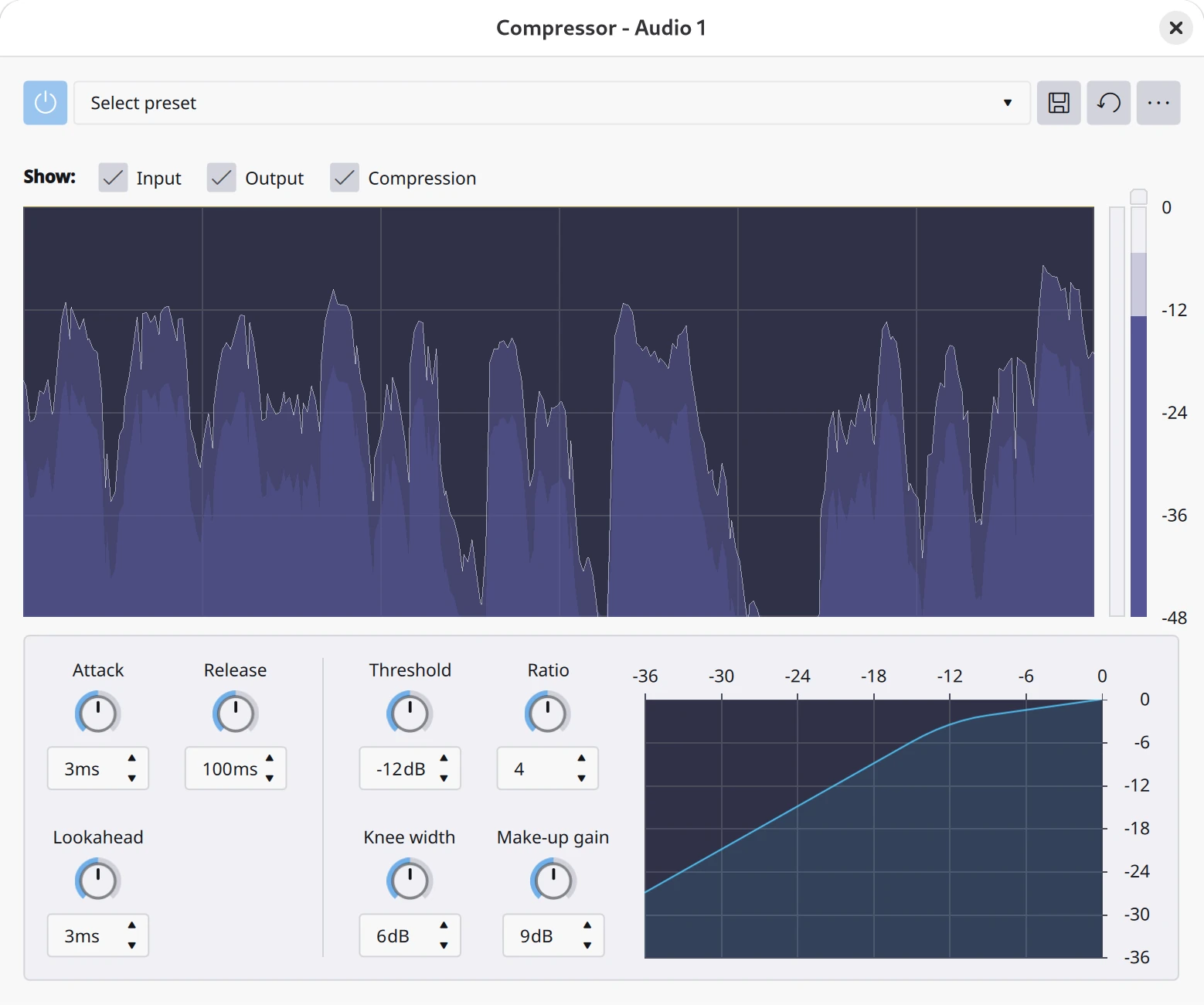Viewport: 1204px width, 1005px height.
Task: Click the reset settings undo icon
Action: pyautogui.click(x=1108, y=103)
